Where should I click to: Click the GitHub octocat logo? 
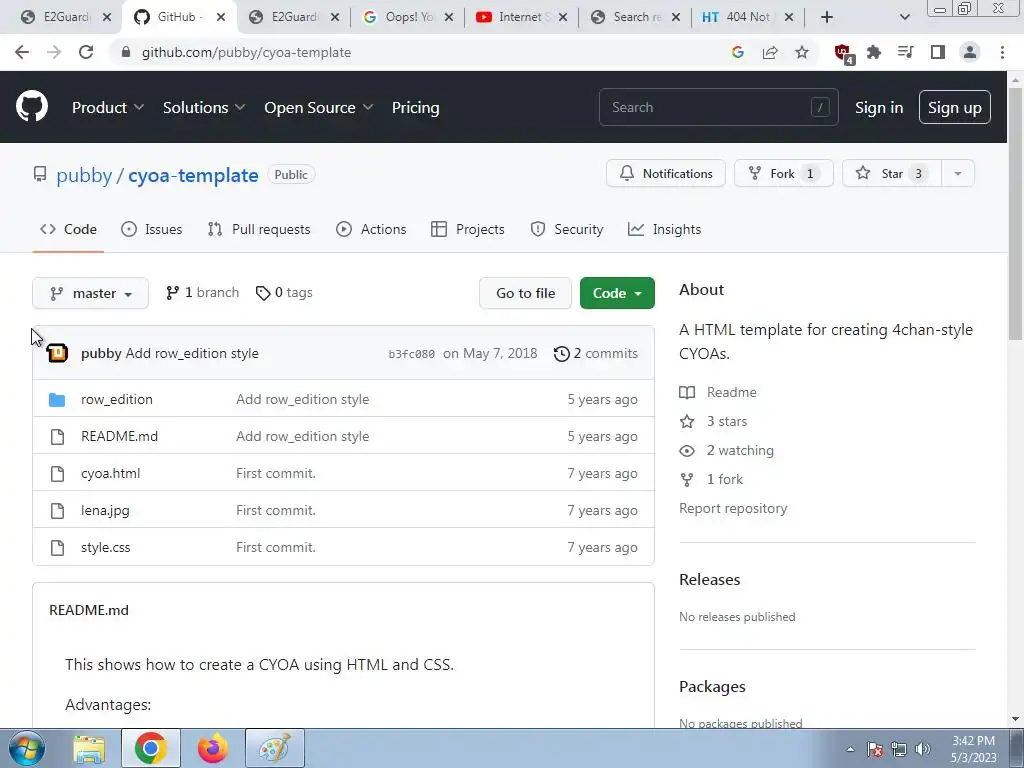[x=32, y=107]
